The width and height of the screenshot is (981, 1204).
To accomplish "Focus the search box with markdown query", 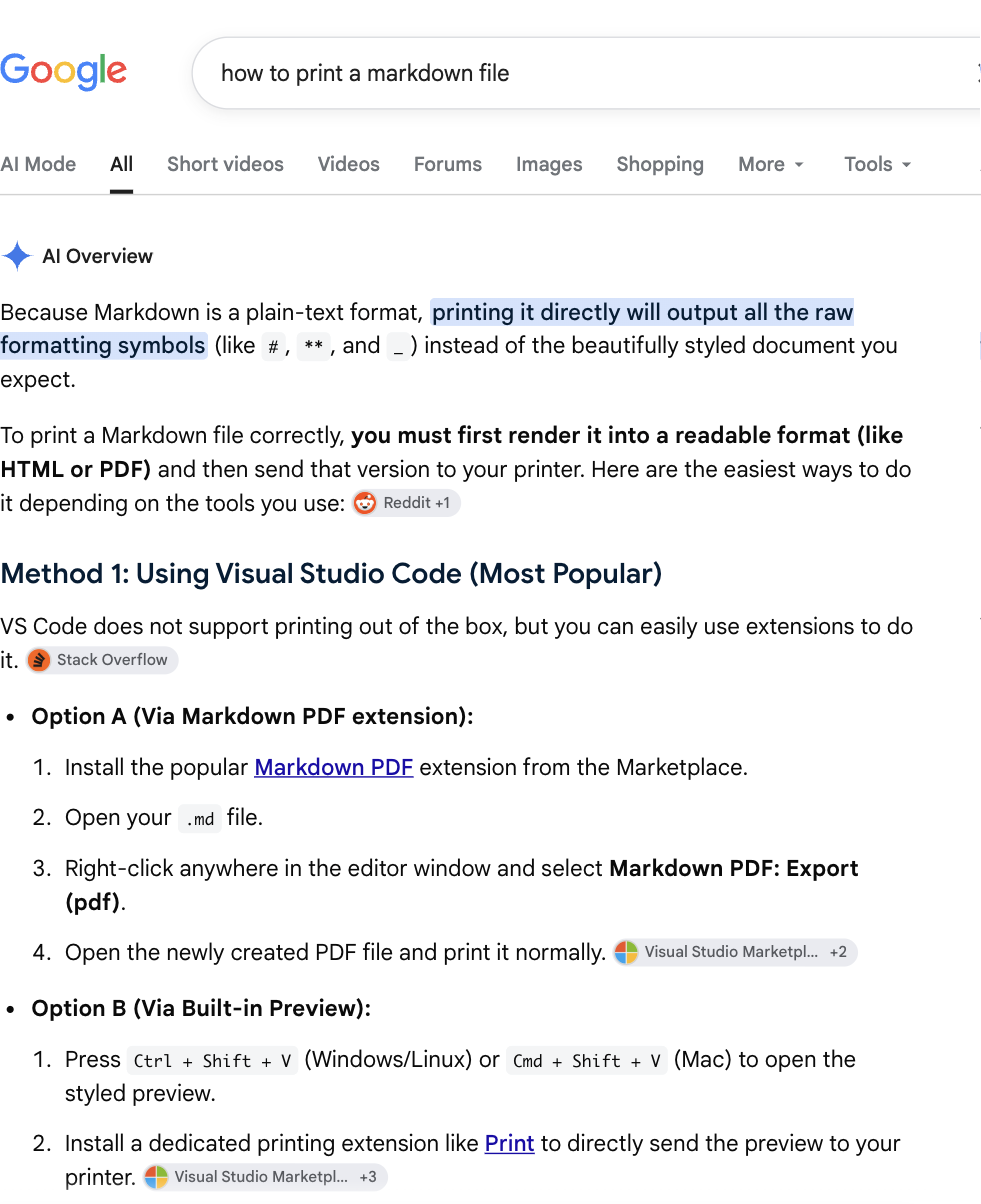I will [x=585, y=73].
